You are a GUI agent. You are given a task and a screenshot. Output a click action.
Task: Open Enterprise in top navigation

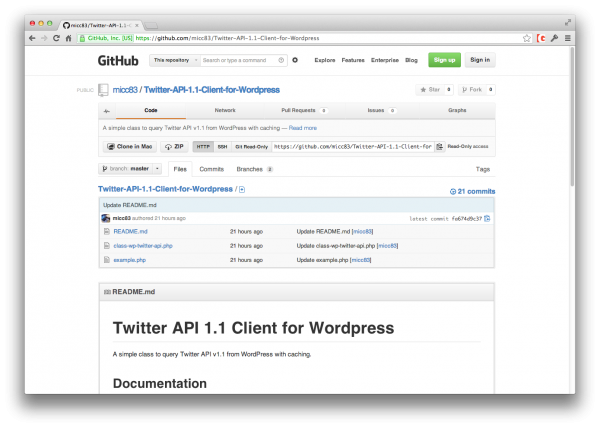pos(385,60)
